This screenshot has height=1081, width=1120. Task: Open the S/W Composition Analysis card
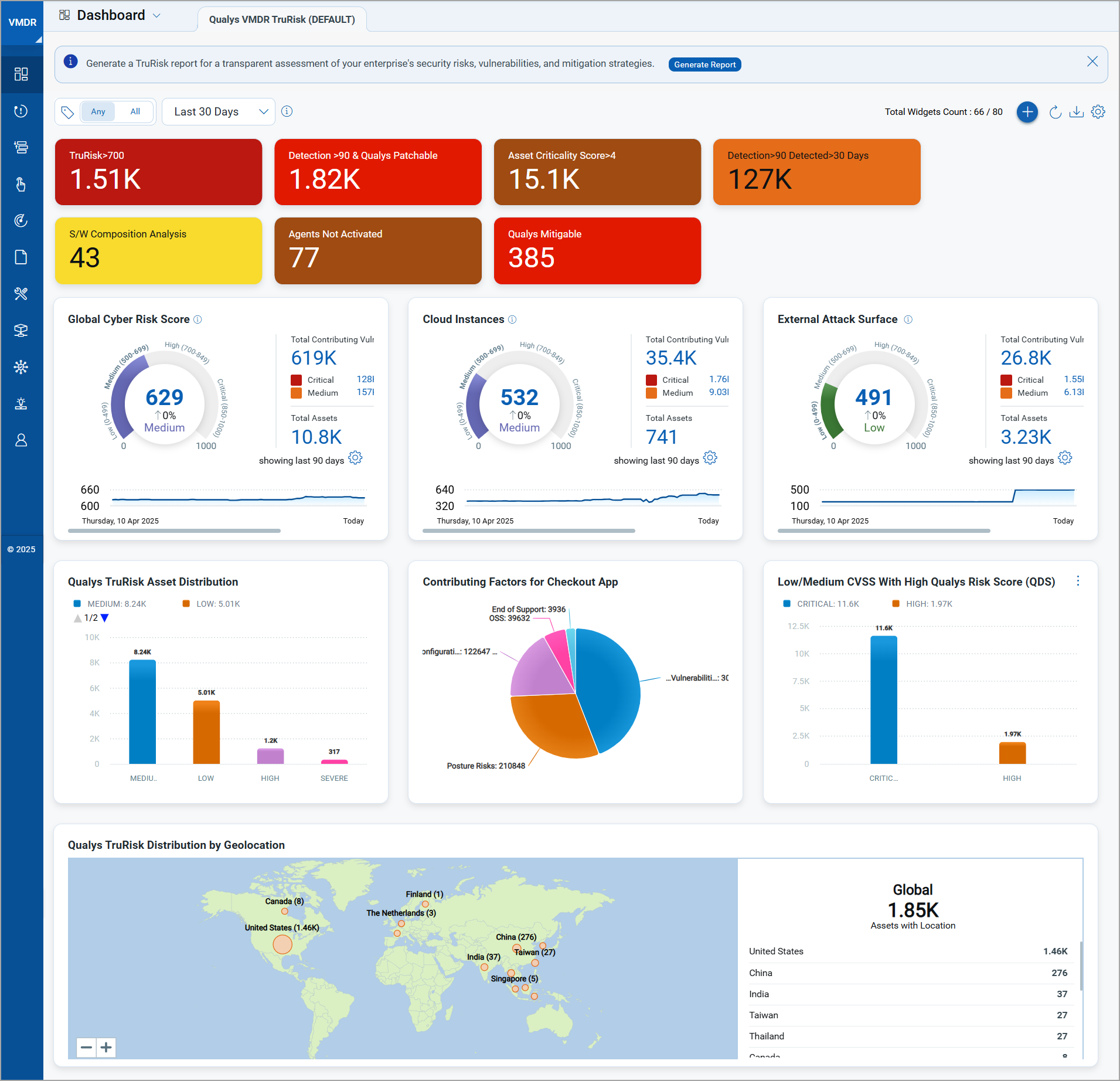coord(158,251)
